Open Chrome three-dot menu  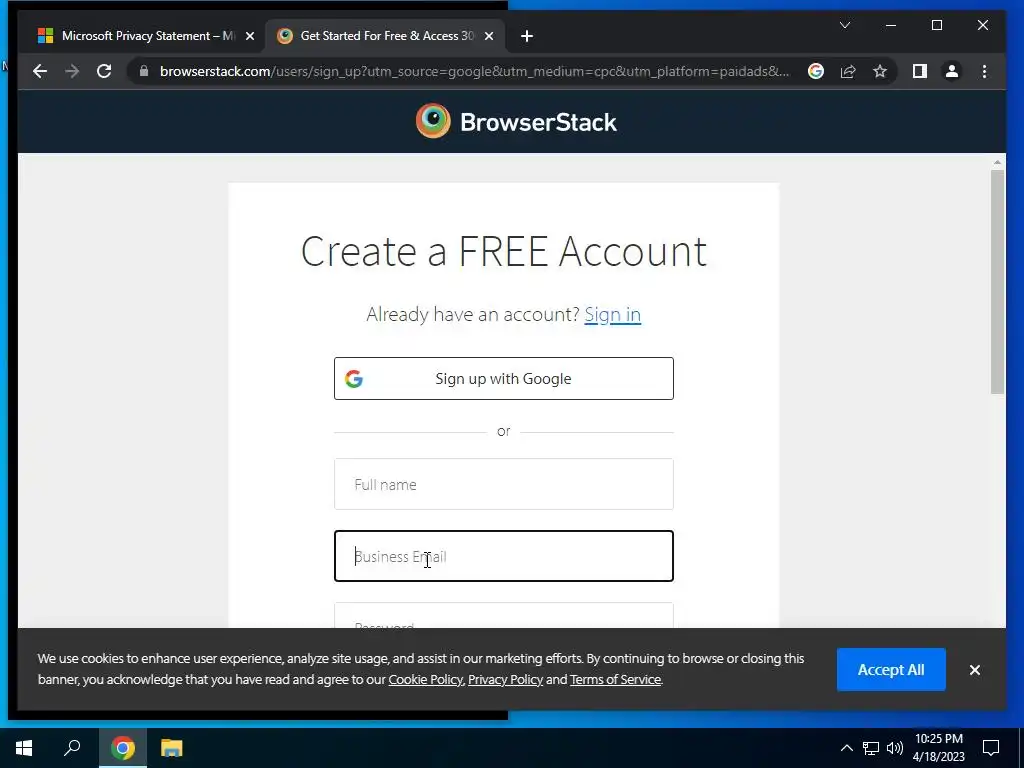(x=984, y=71)
